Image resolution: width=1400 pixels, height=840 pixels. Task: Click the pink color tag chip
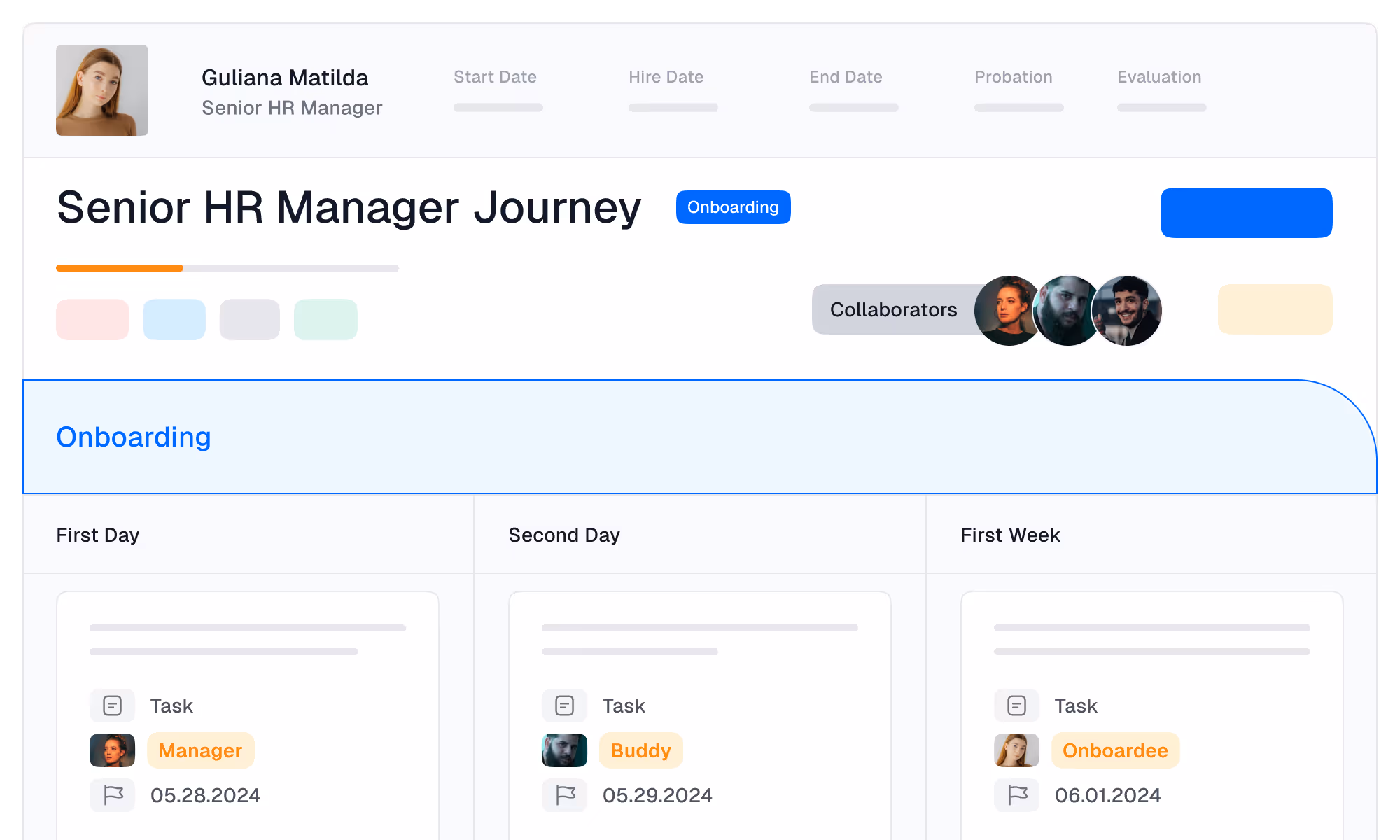[x=92, y=320]
